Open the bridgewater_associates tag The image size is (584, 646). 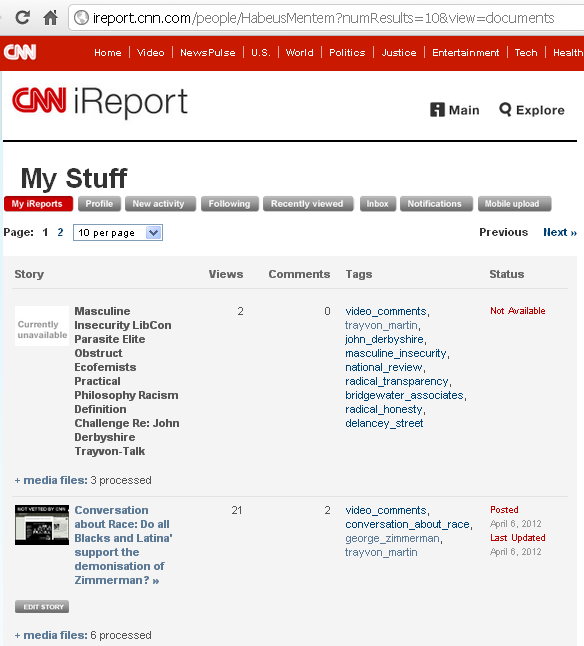tap(404, 395)
